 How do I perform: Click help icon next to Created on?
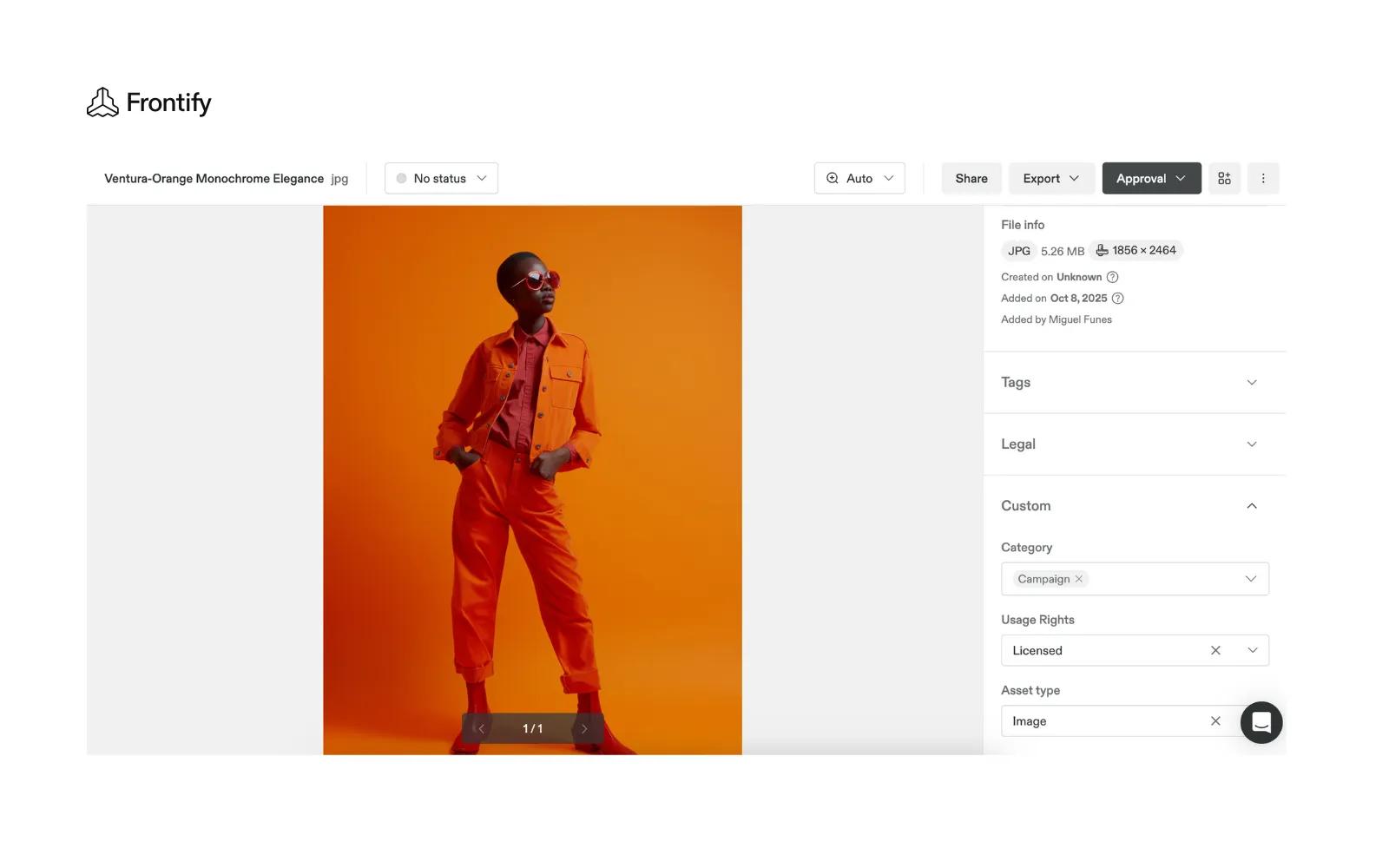(x=1112, y=277)
